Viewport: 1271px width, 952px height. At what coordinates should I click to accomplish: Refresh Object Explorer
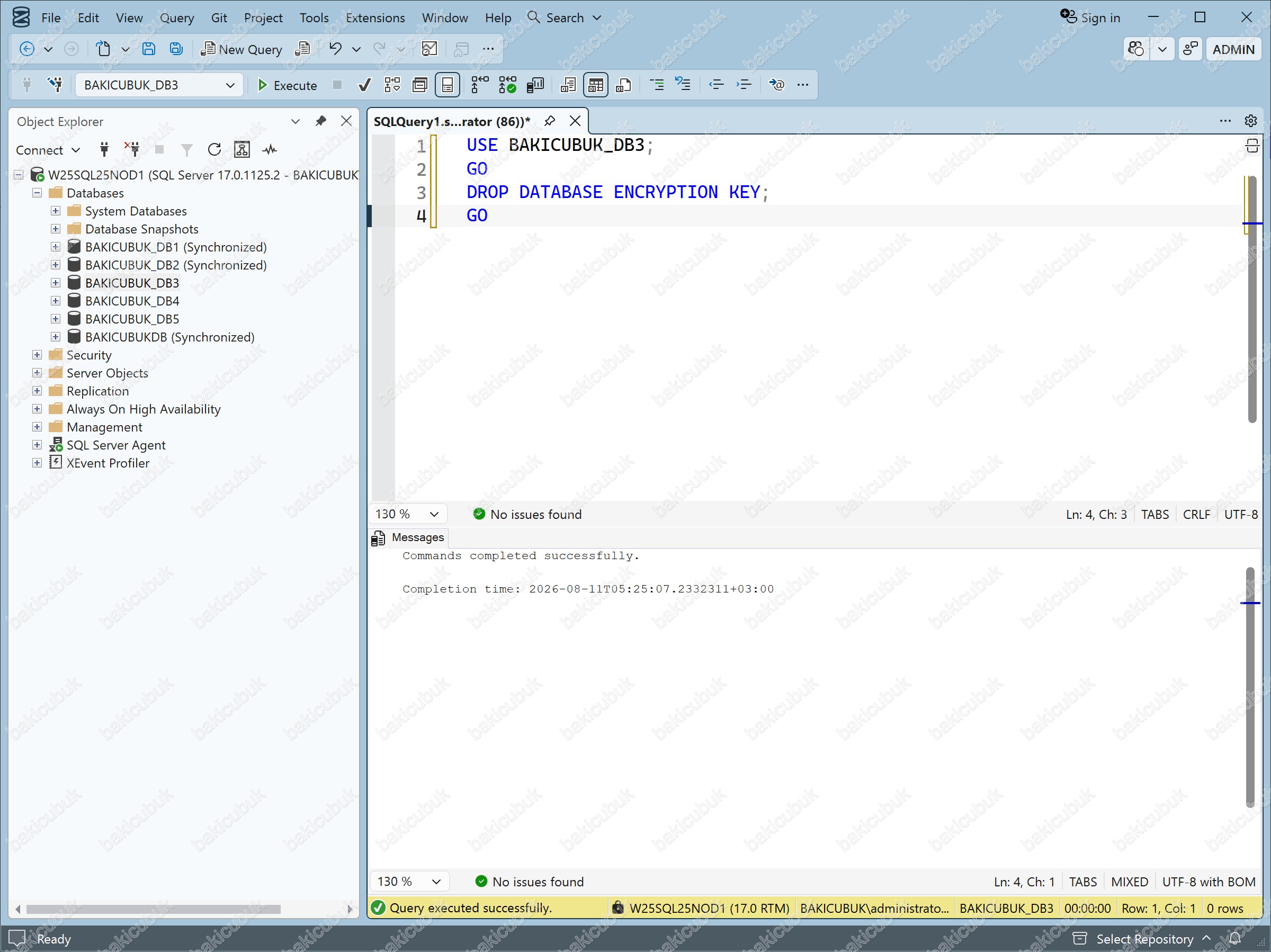tap(214, 150)
